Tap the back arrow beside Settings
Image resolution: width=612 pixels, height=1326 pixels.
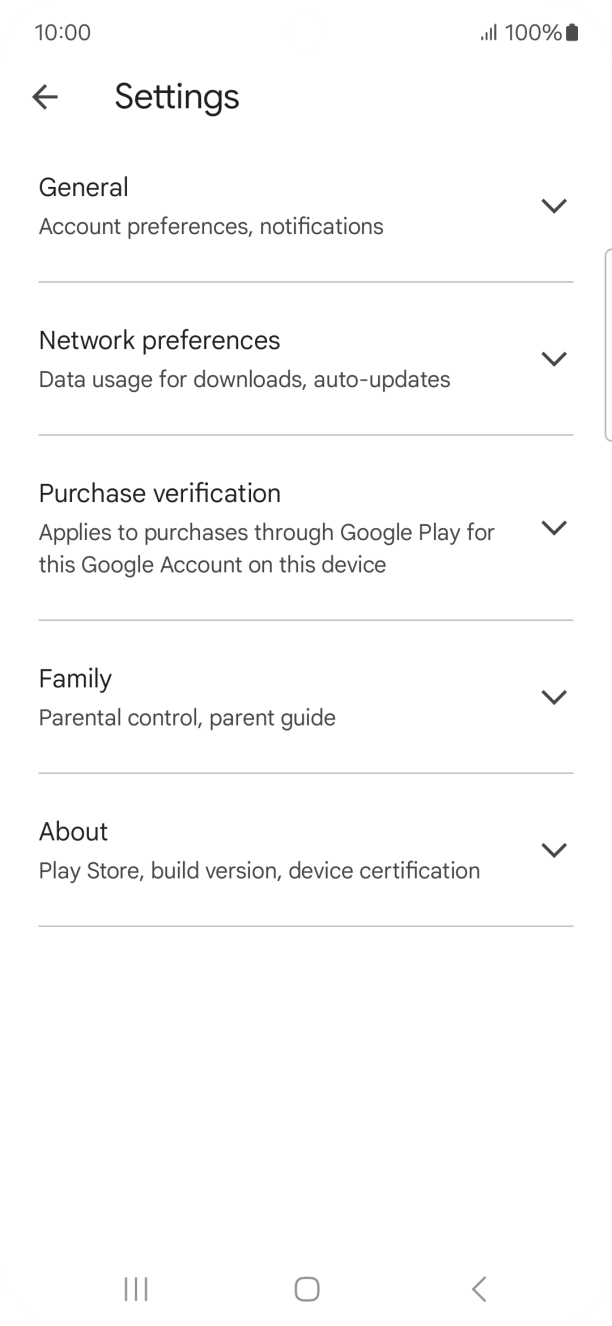(45, 97)
